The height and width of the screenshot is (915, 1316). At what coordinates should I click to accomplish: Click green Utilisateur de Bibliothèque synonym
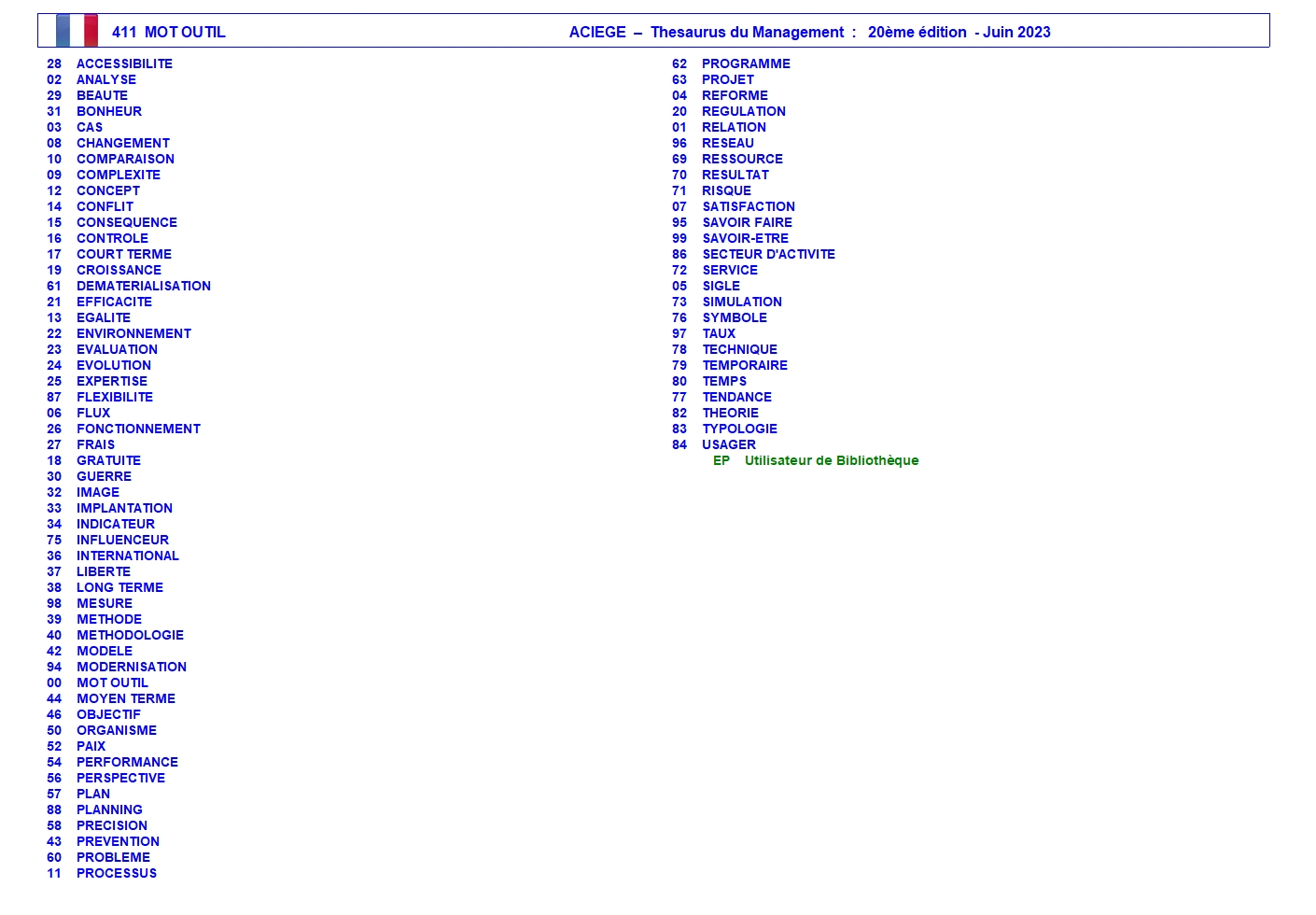(831, 460)
